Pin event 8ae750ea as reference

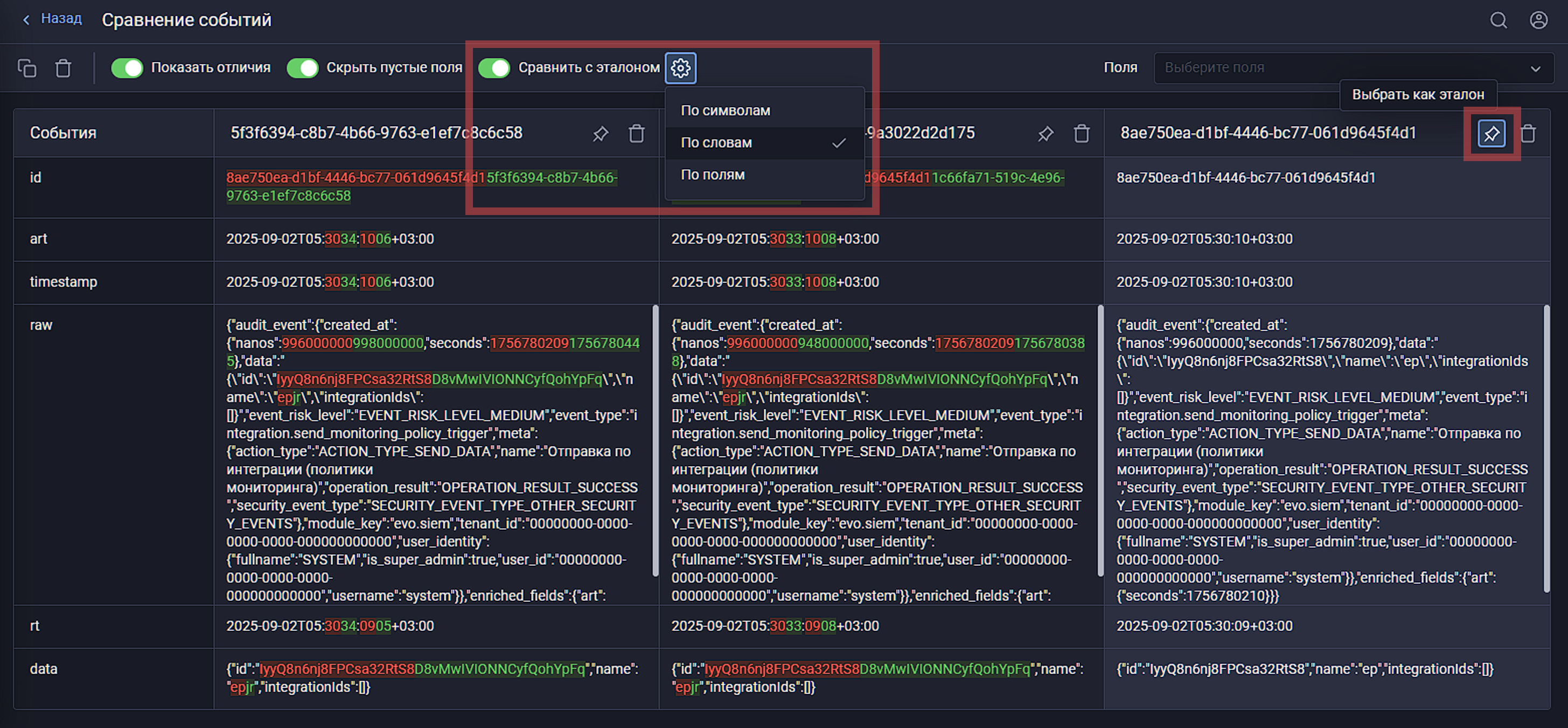1490,133
